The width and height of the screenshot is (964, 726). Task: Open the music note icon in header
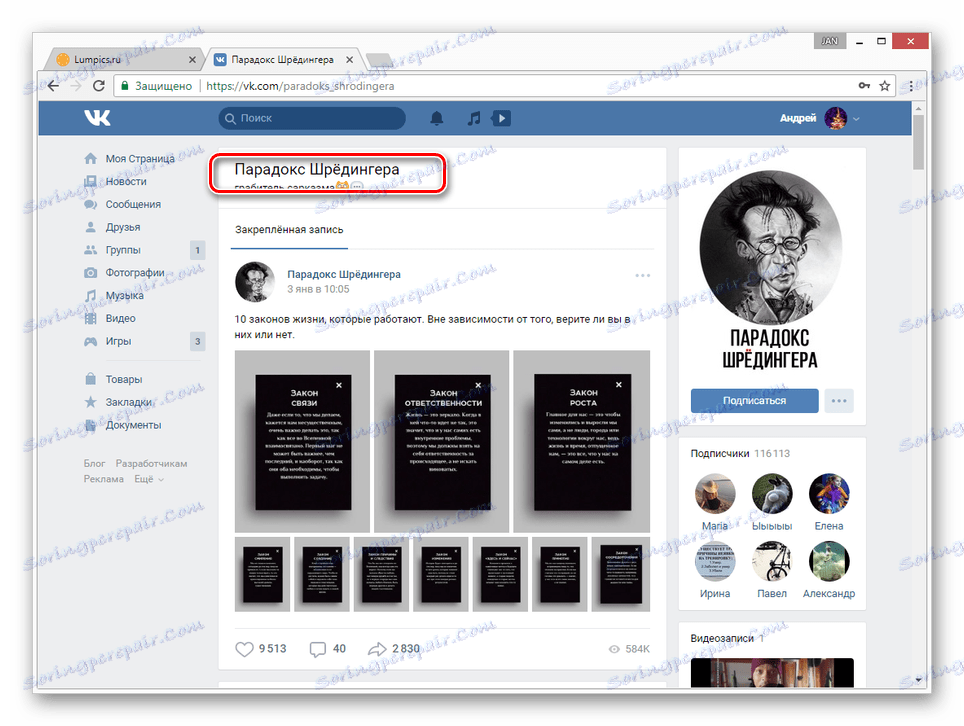[x=473, y=118]
